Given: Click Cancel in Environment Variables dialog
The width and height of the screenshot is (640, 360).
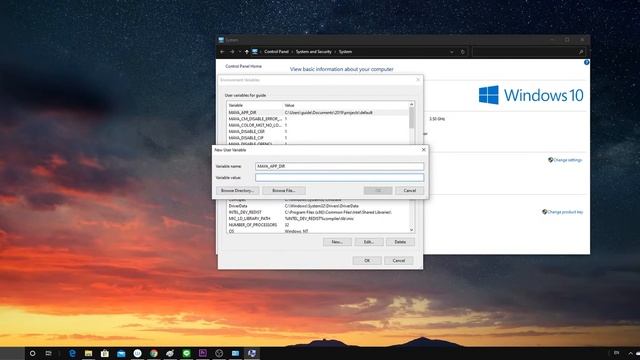Looking at the screenshot, I should click(x=399, y=260).
